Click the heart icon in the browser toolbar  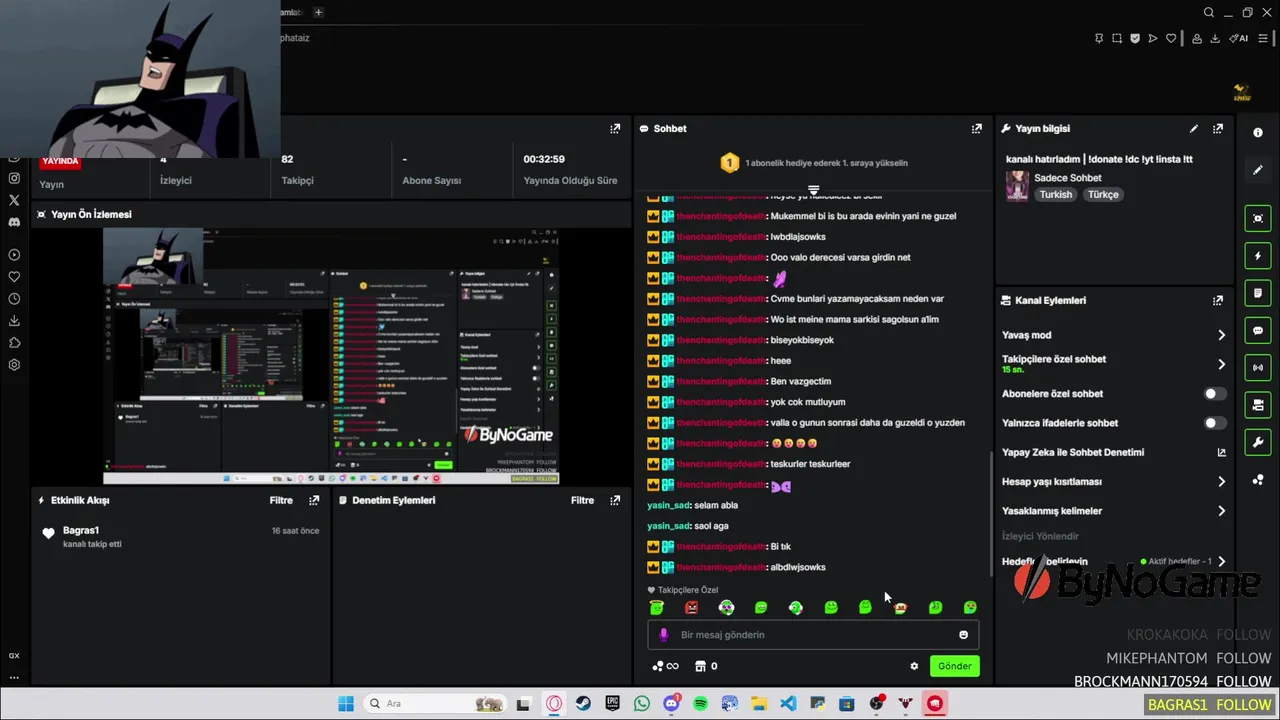click(1171, 38)
